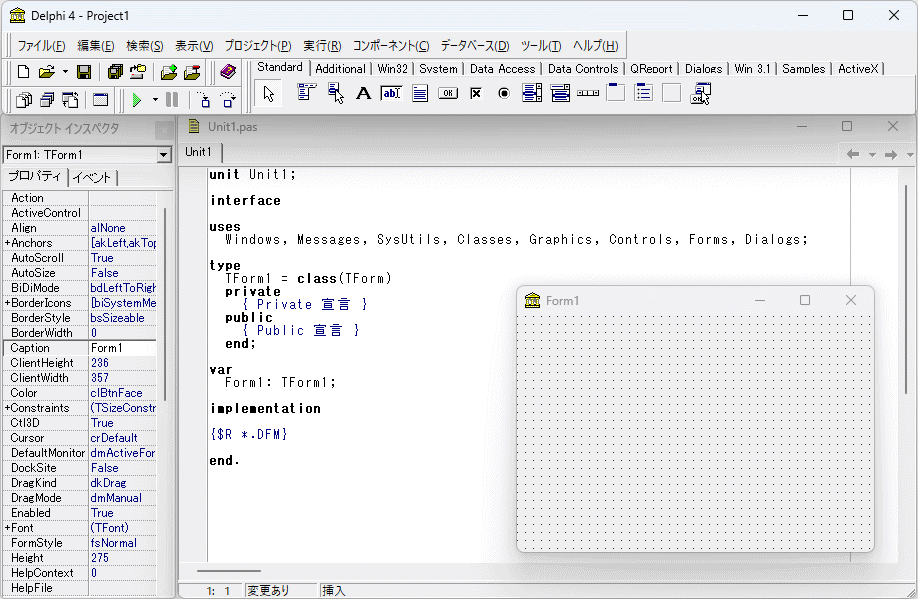This screenshot has width=918, height=599.
Task: Open the Run button dropdown arrow
Action: pos(155,100)
